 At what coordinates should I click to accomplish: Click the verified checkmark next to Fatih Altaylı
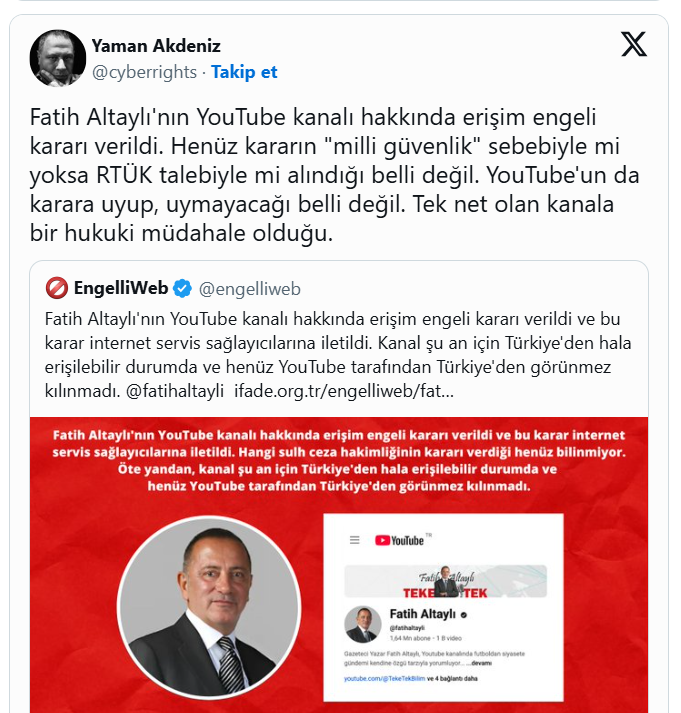pos(464,615)
